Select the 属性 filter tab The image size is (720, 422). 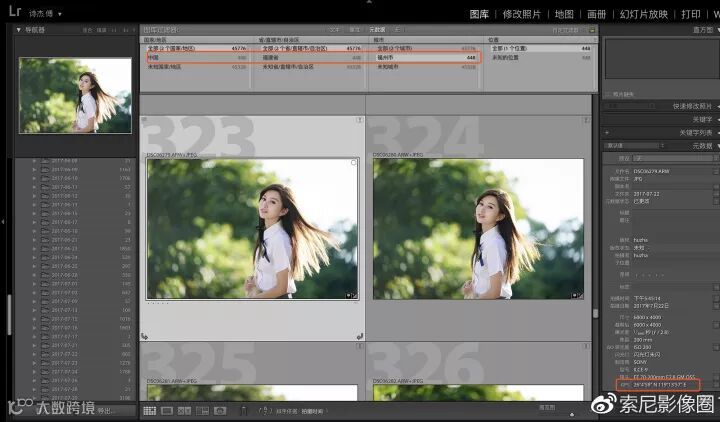click(354, 30)
